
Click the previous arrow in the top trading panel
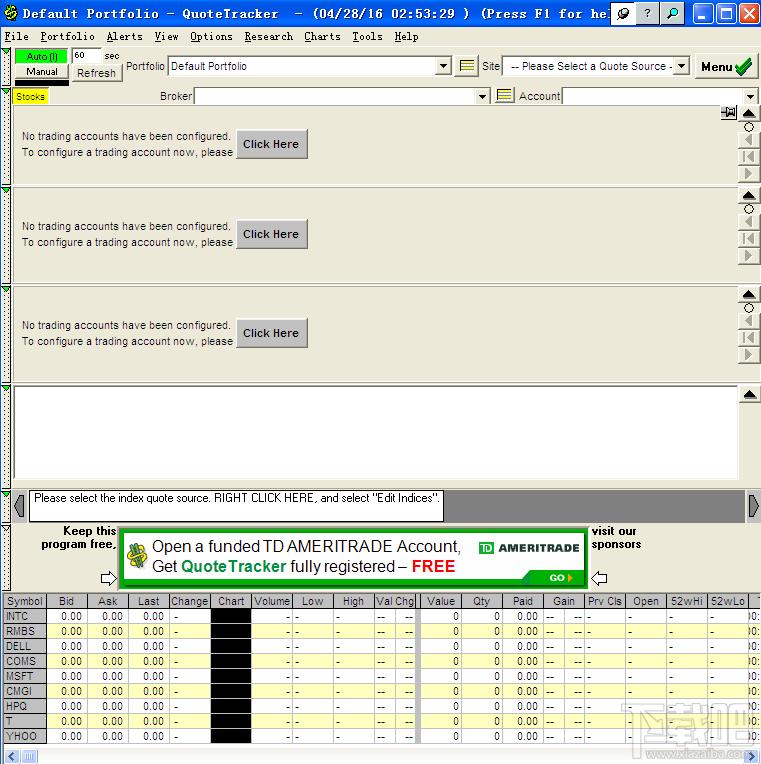point(749,140)
